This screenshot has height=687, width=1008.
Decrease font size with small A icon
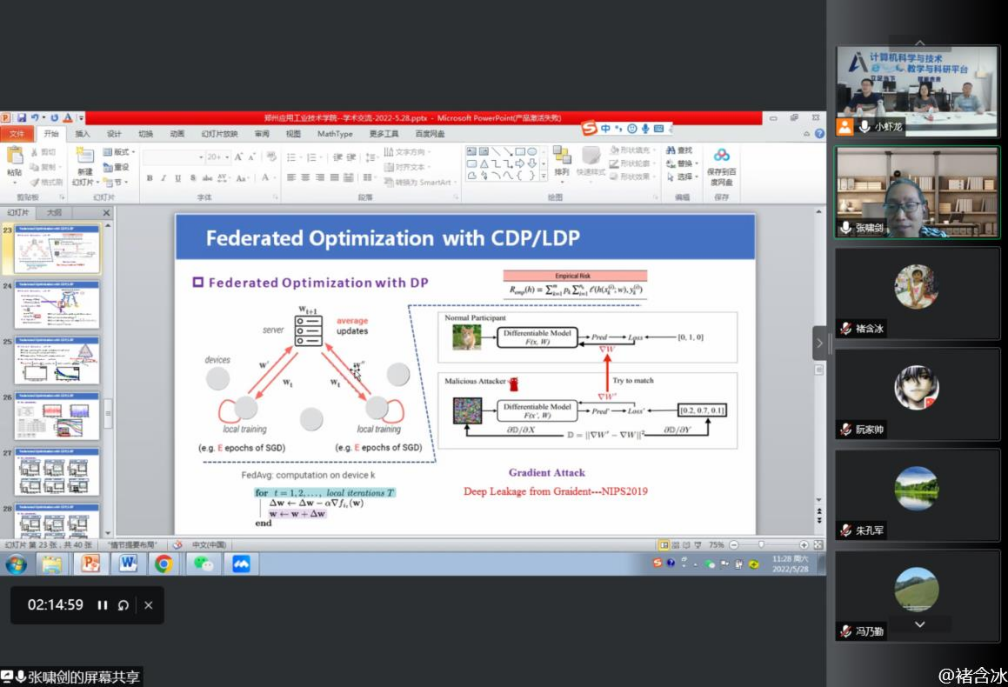252,157
